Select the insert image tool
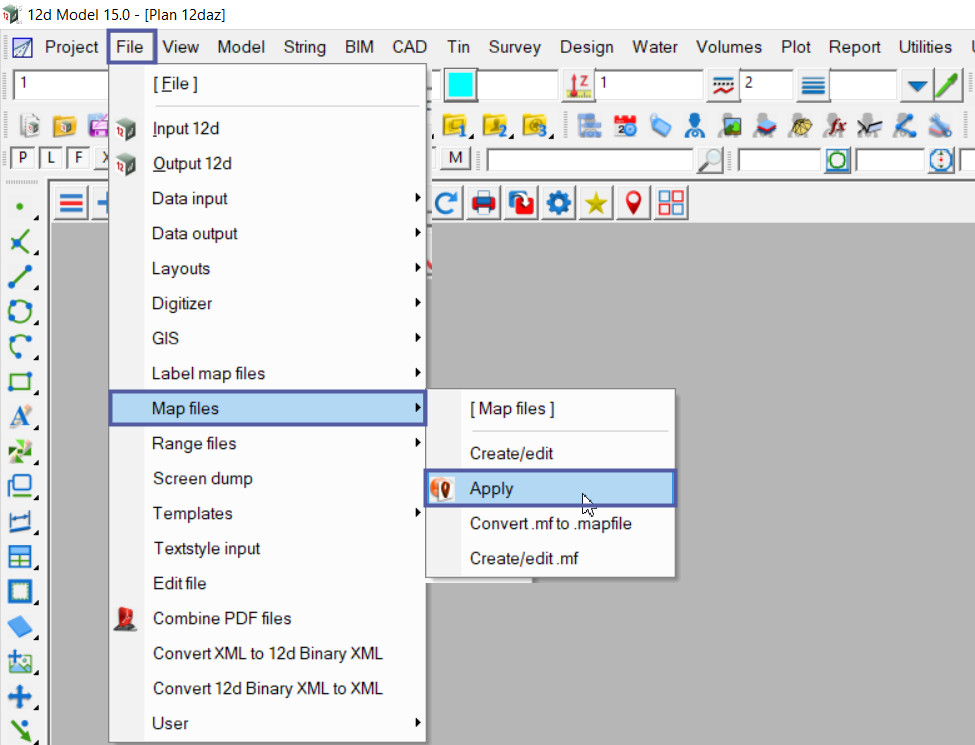This screenshot has width=975, height=745. 20,662
